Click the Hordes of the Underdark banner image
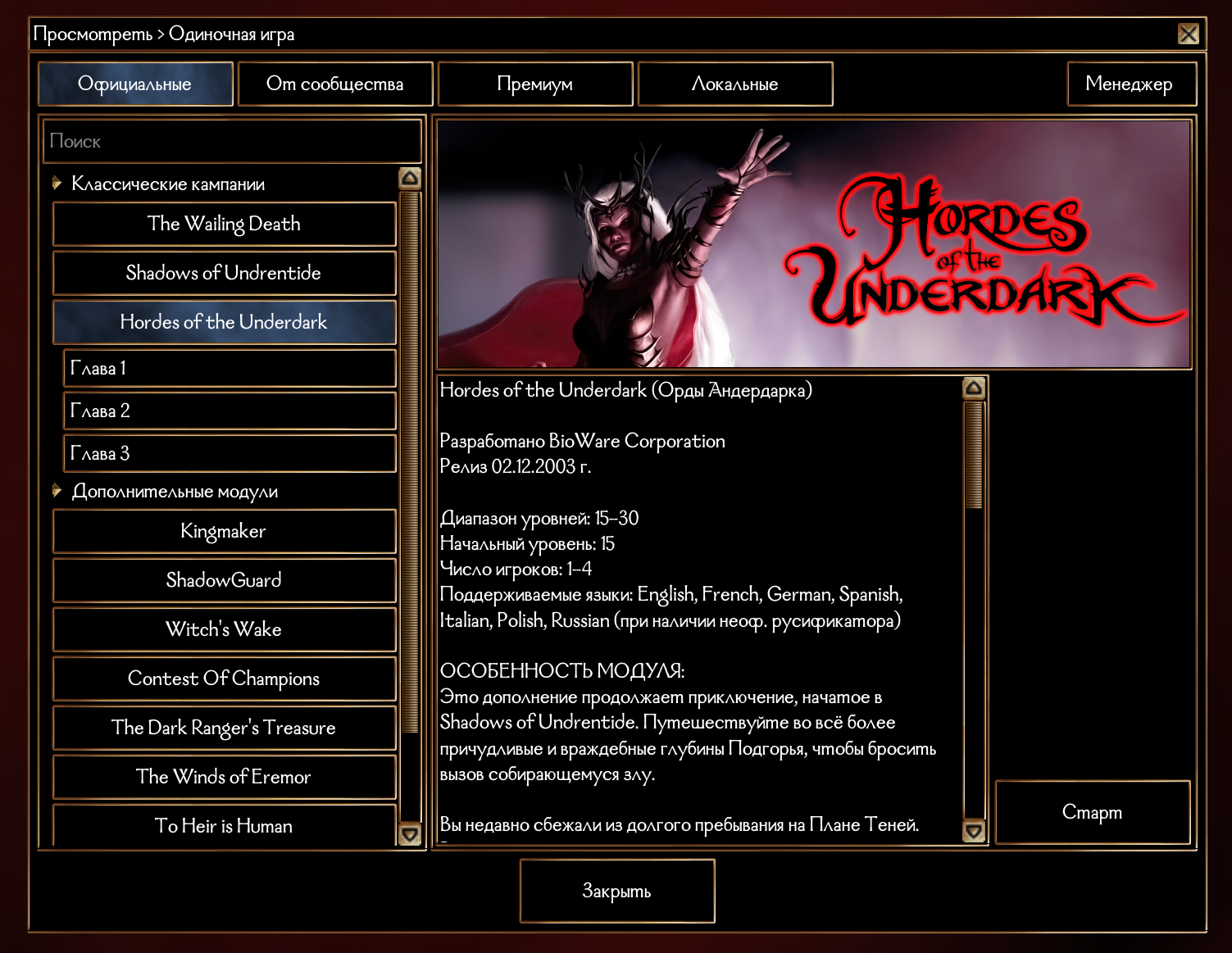This screenshot has width=1232, height=953. [x=814, y=244]
